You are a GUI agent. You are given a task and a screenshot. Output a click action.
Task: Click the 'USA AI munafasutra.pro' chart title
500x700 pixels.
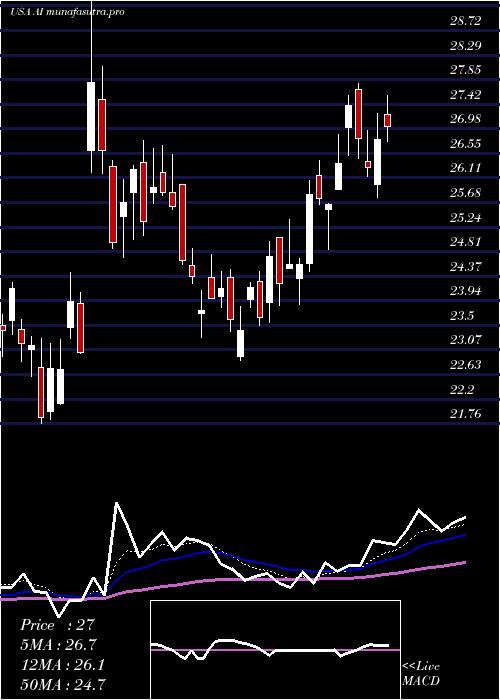pos(67,12)
